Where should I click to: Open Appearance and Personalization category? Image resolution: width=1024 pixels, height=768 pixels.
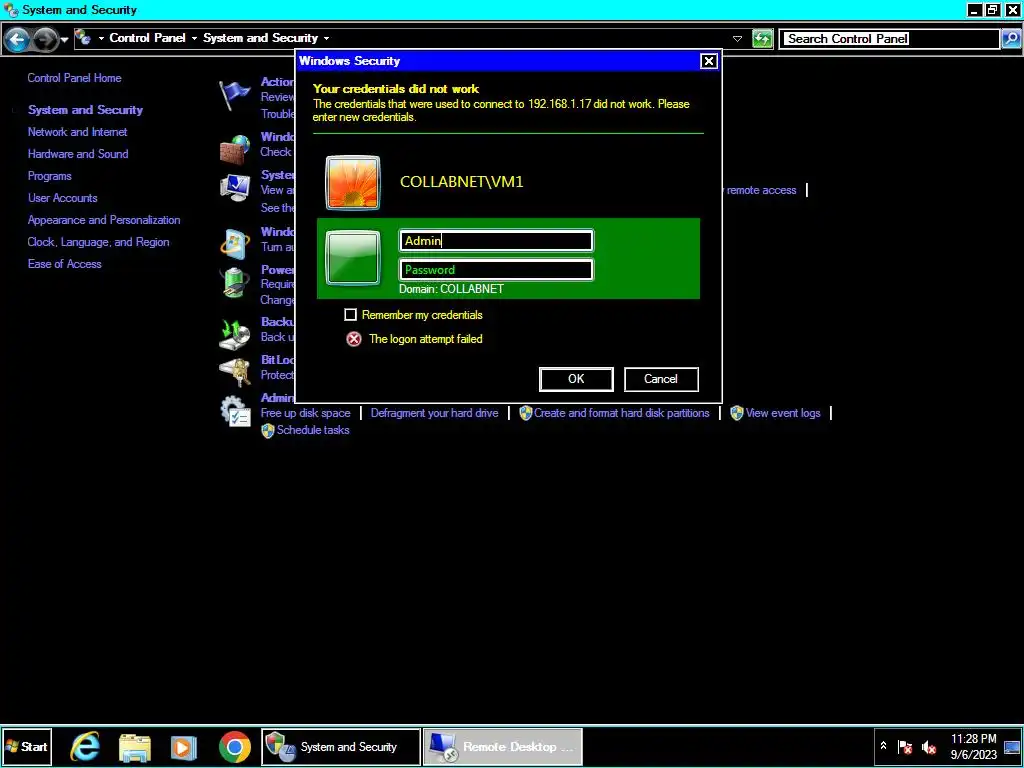coord(104,220)
